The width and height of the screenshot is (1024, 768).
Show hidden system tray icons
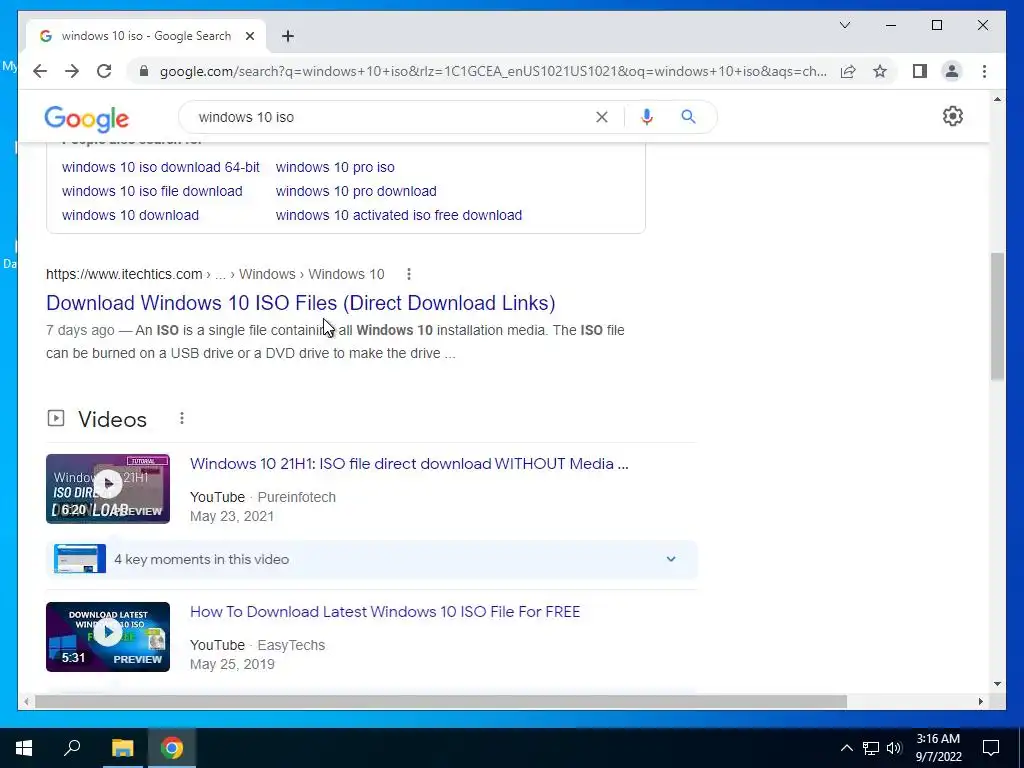tap(846, 748)
